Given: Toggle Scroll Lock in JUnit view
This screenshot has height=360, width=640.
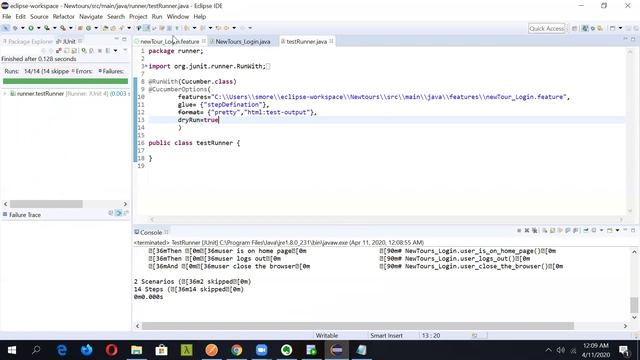Looking at the screenshot, I should click(x=74, y=51).
